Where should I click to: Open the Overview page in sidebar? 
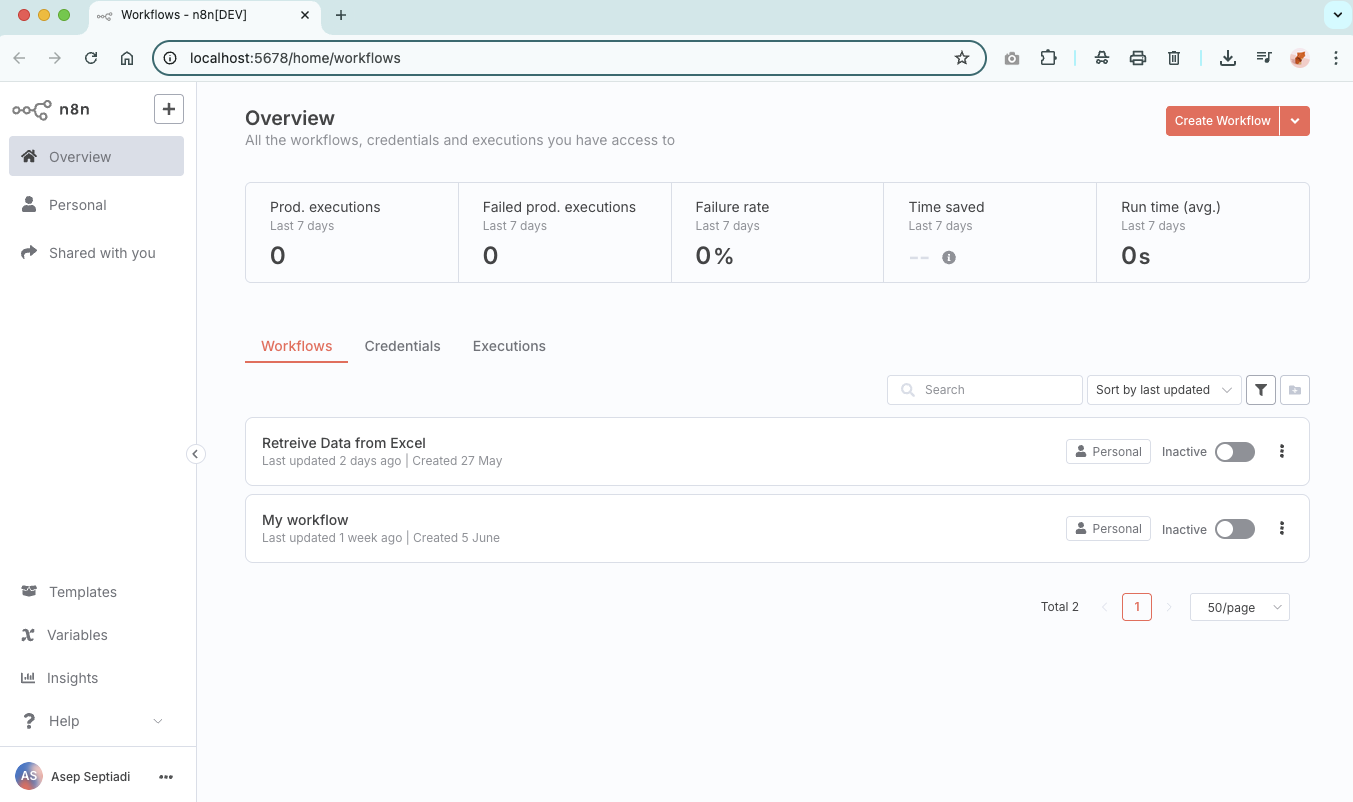coord(96,156)
